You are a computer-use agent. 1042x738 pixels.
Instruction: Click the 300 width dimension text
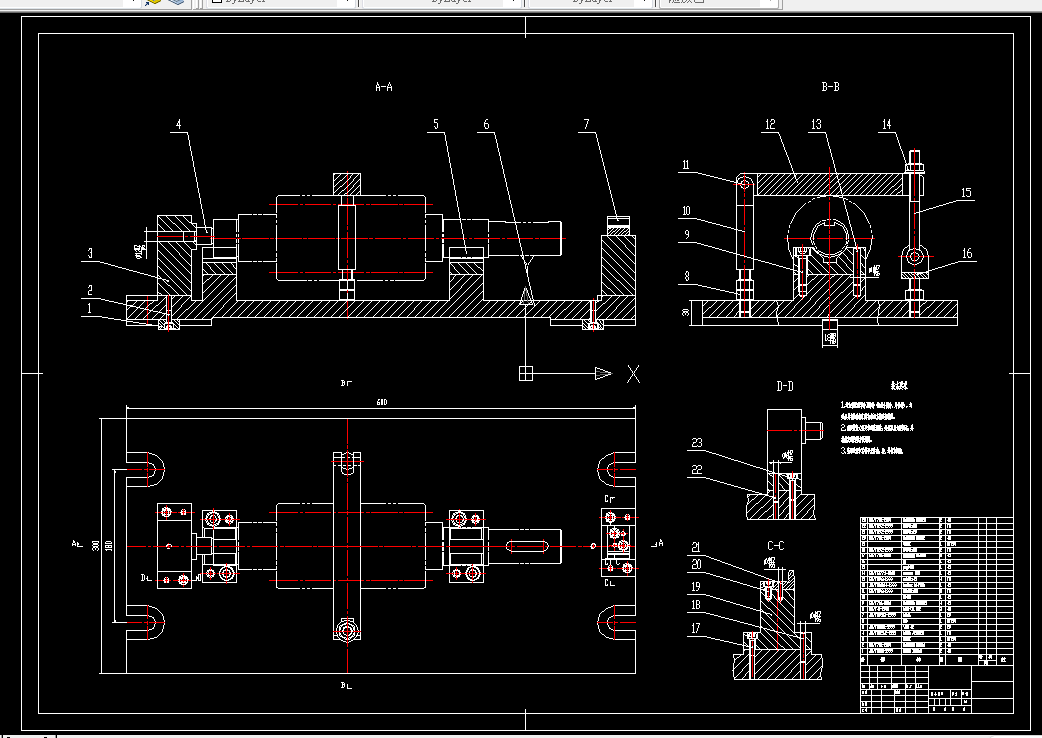pyautogui.click(x=96, y=545)
